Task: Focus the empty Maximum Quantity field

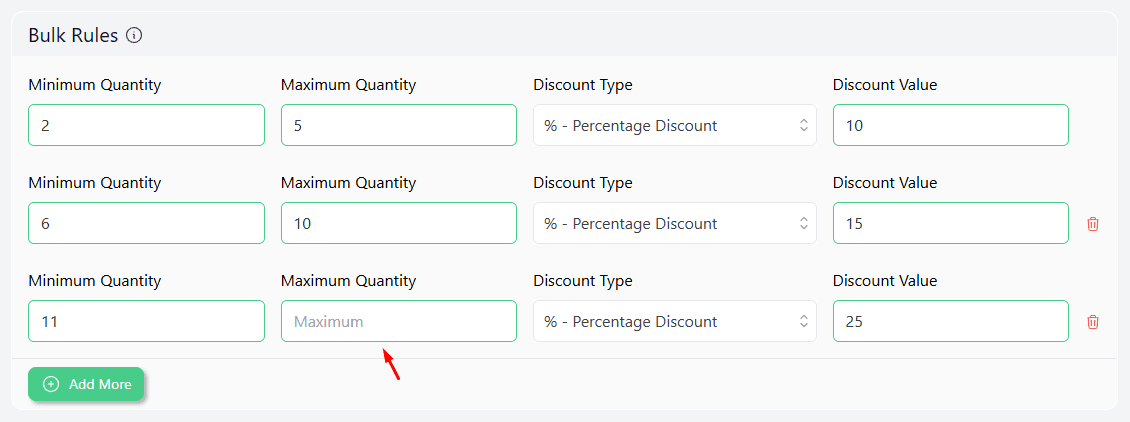Action: [x=398, y=321]
